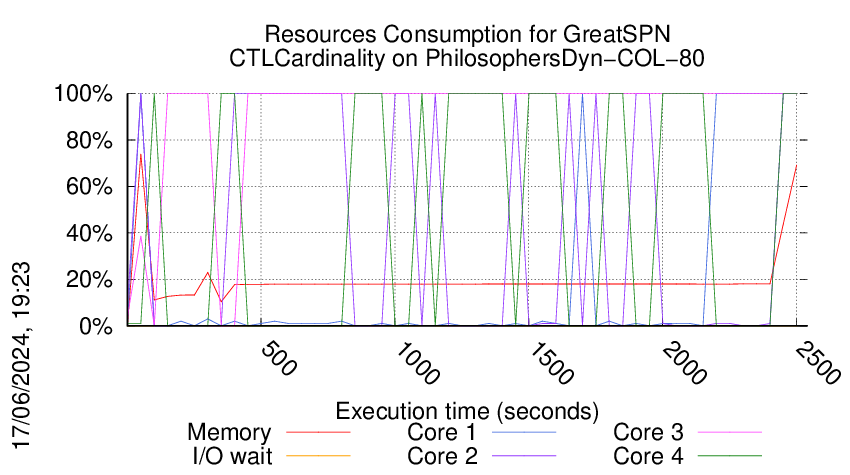Click the date stamp '17/06/2024, 19:23'

pyautogui.click(x=22, y=356)
